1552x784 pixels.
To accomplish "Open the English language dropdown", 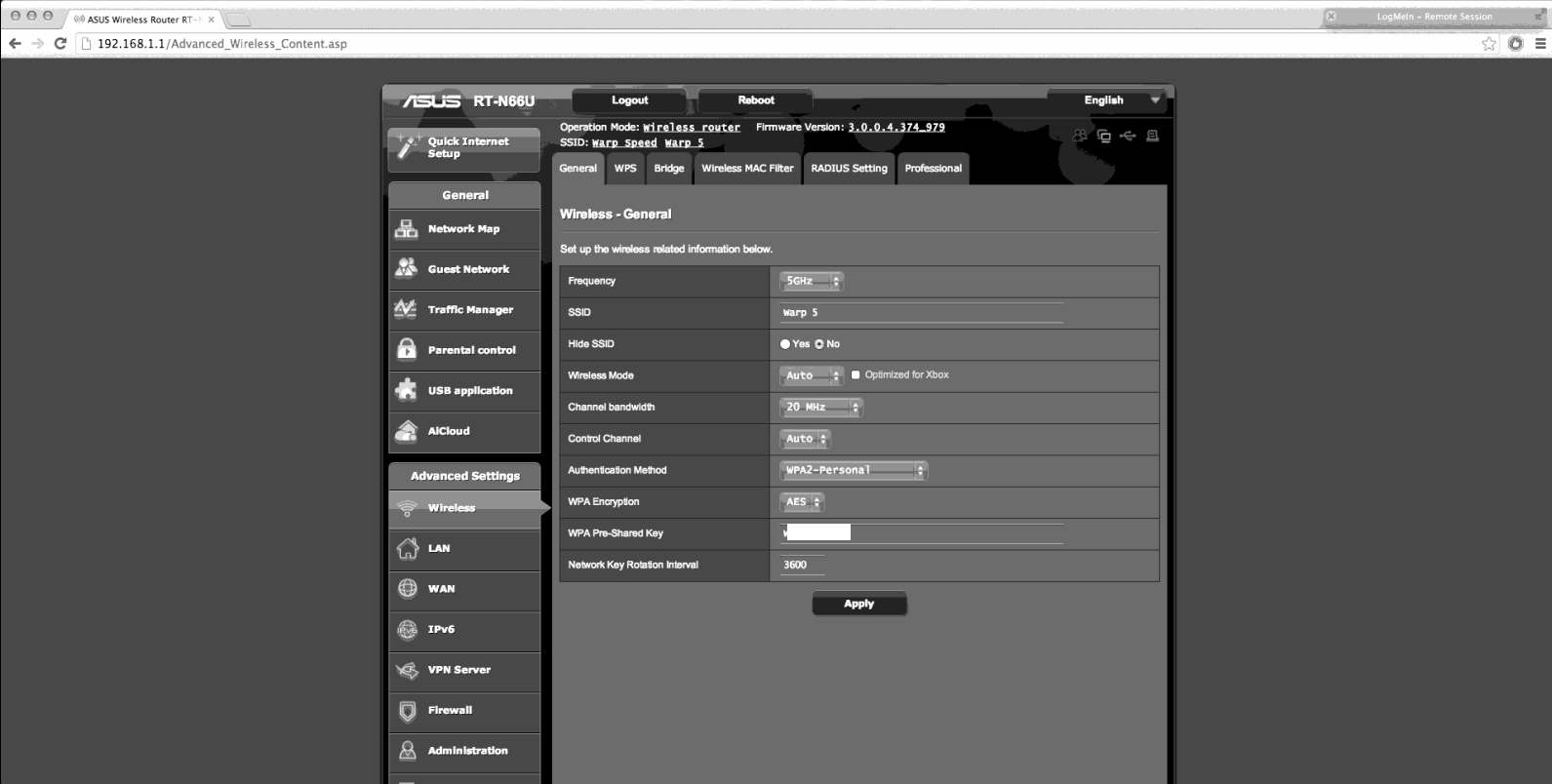I will pyautogui.click(x=1107, y=100).
